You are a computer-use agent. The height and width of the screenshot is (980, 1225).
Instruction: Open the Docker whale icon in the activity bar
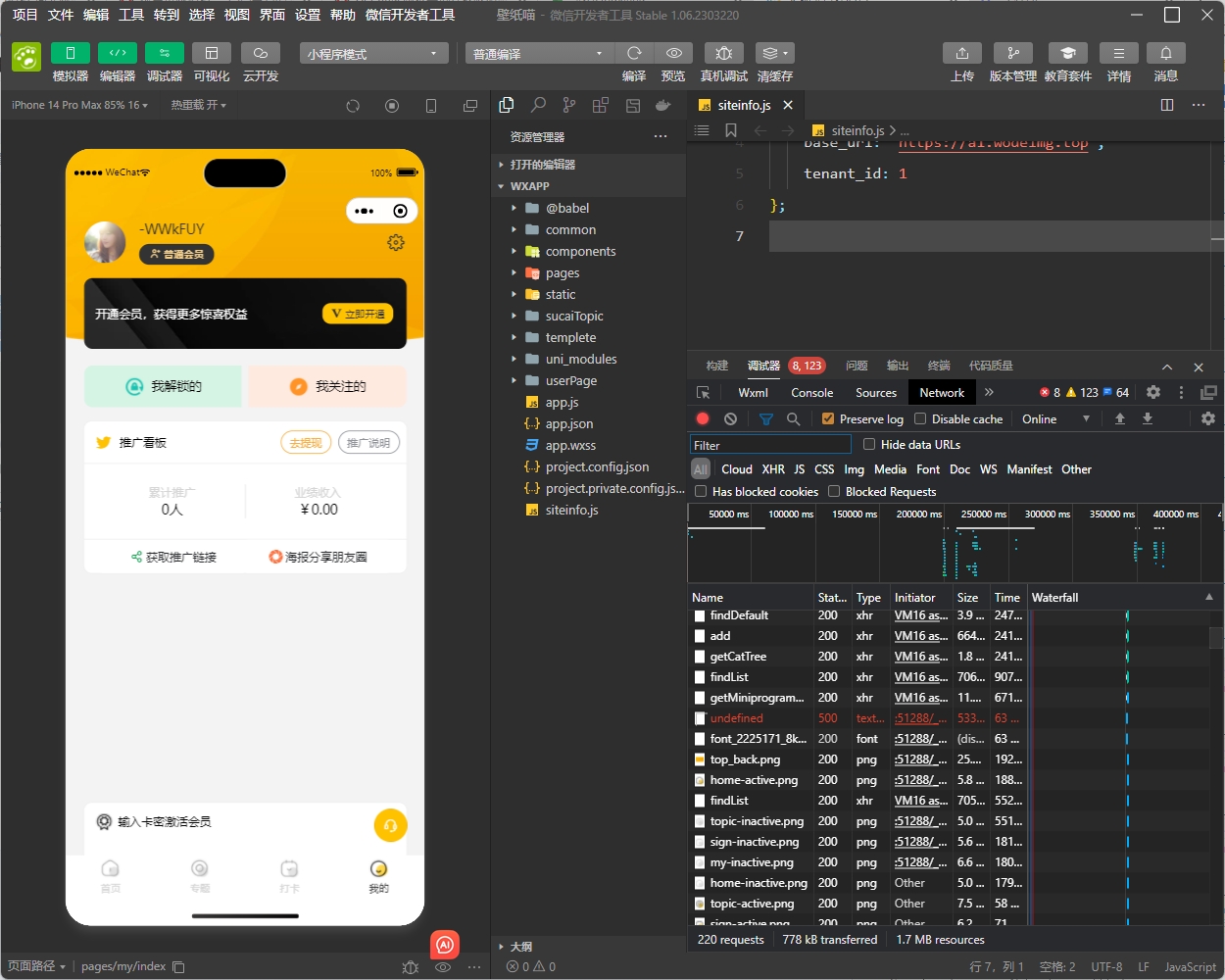click(663, 105)
